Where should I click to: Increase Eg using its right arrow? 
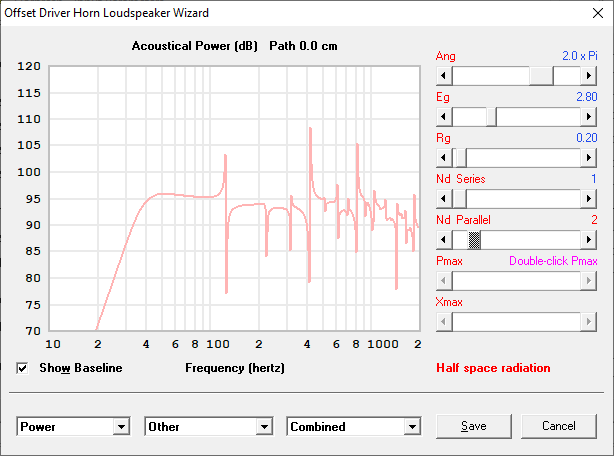(x=588, y=117)
